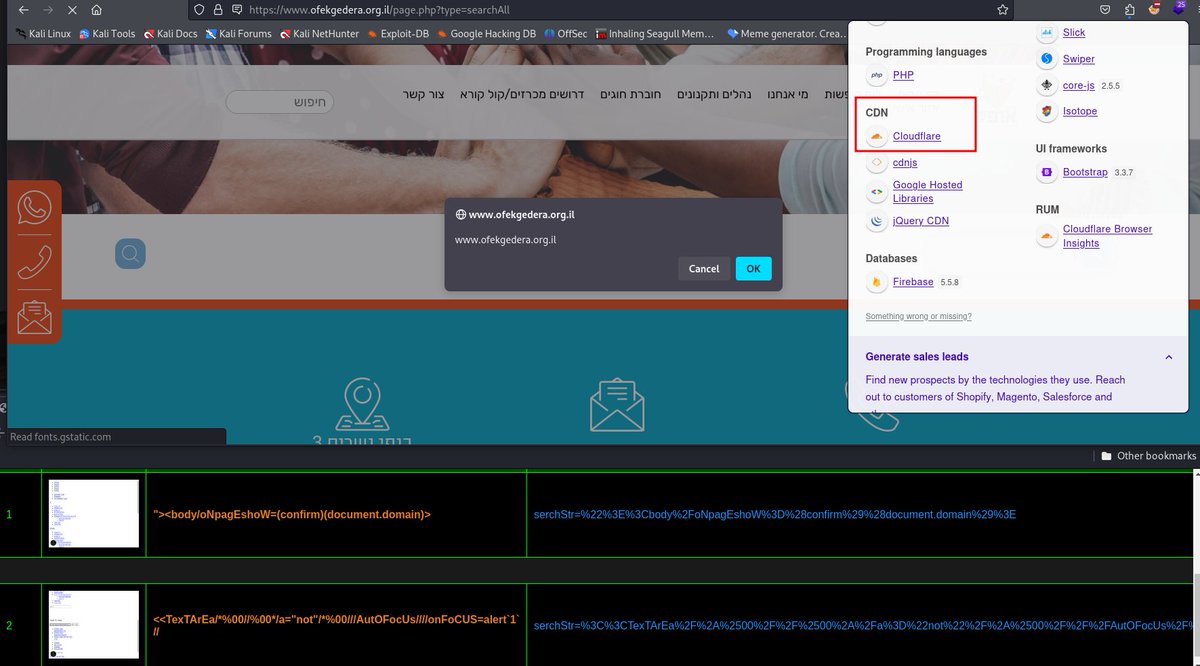This screenshot has width=1200, height=666.
Task: Click 'Something wrong or missing?' link
Action: (918, 316)
